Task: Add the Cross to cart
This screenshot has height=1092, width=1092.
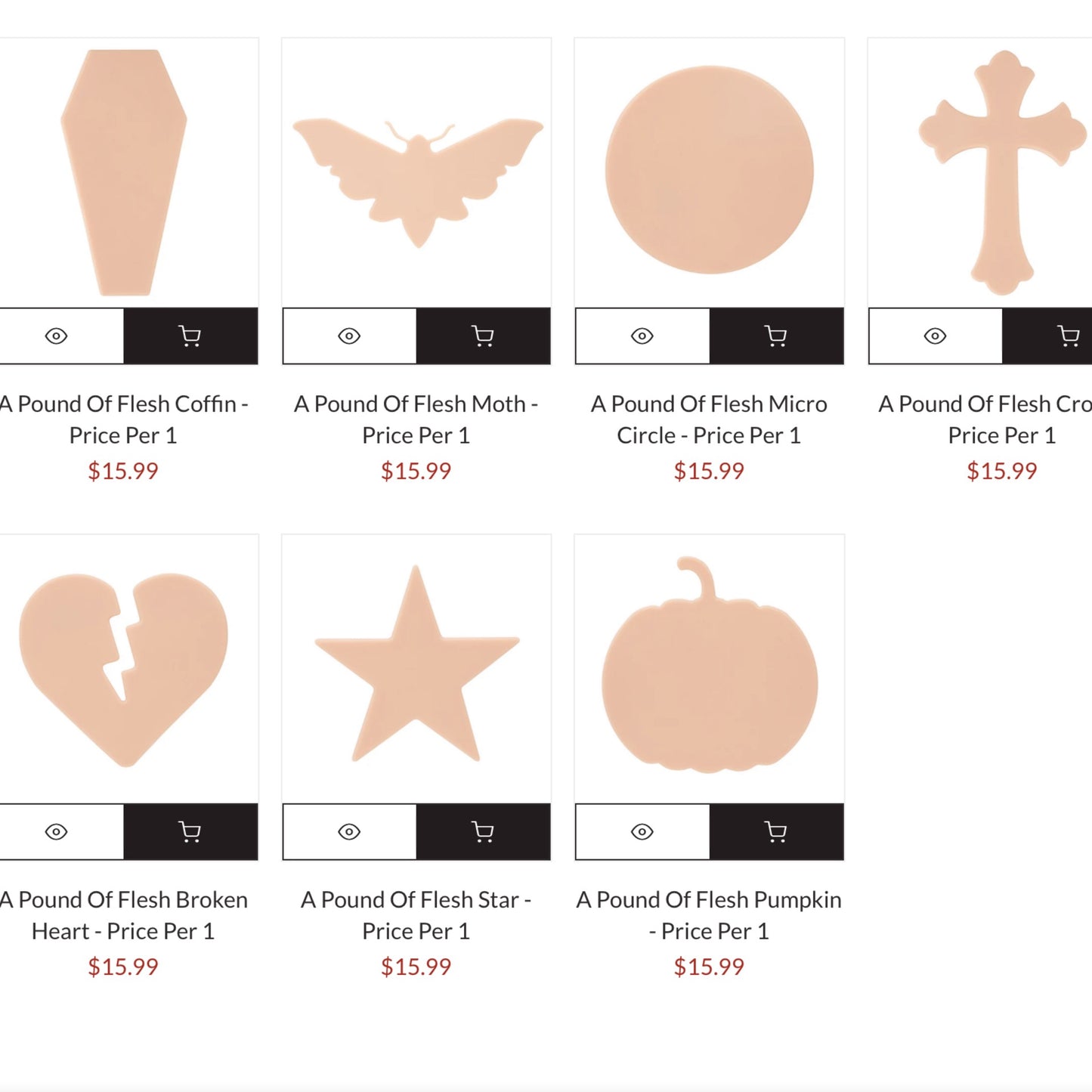Action: point(1067,336)
